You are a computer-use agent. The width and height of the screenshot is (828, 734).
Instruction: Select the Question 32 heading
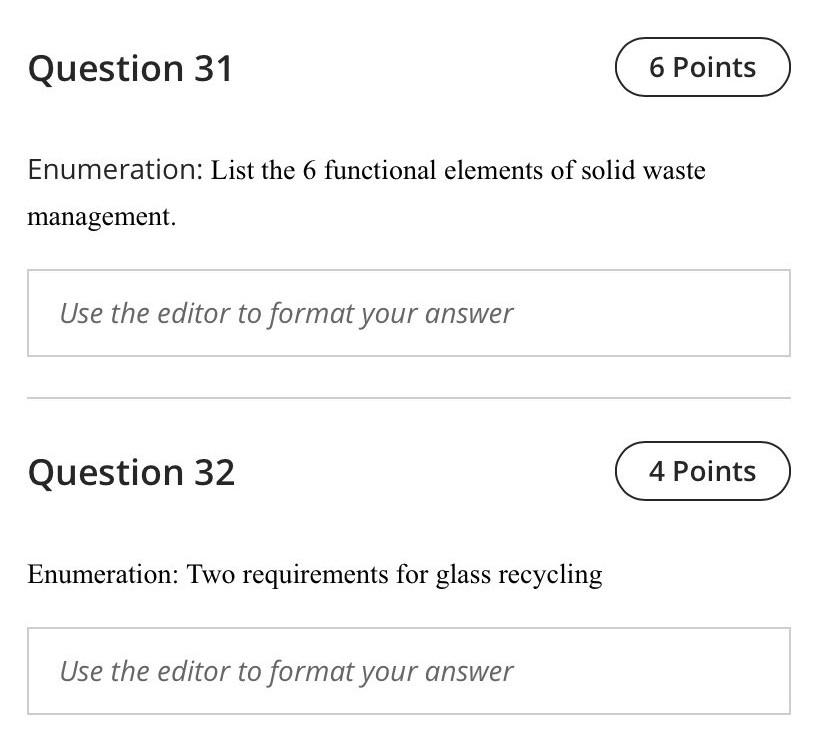coord(133,471)
